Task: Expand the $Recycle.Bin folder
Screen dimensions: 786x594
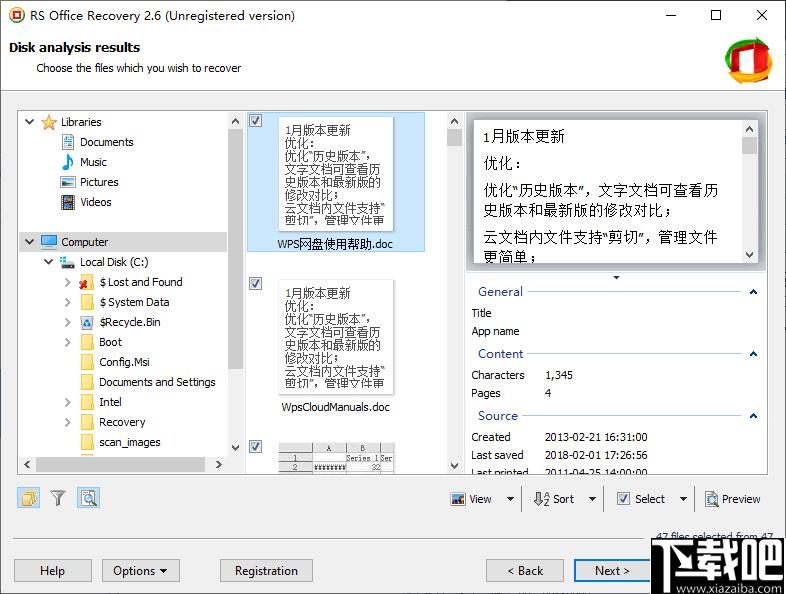Action: [x=68, y=322]
